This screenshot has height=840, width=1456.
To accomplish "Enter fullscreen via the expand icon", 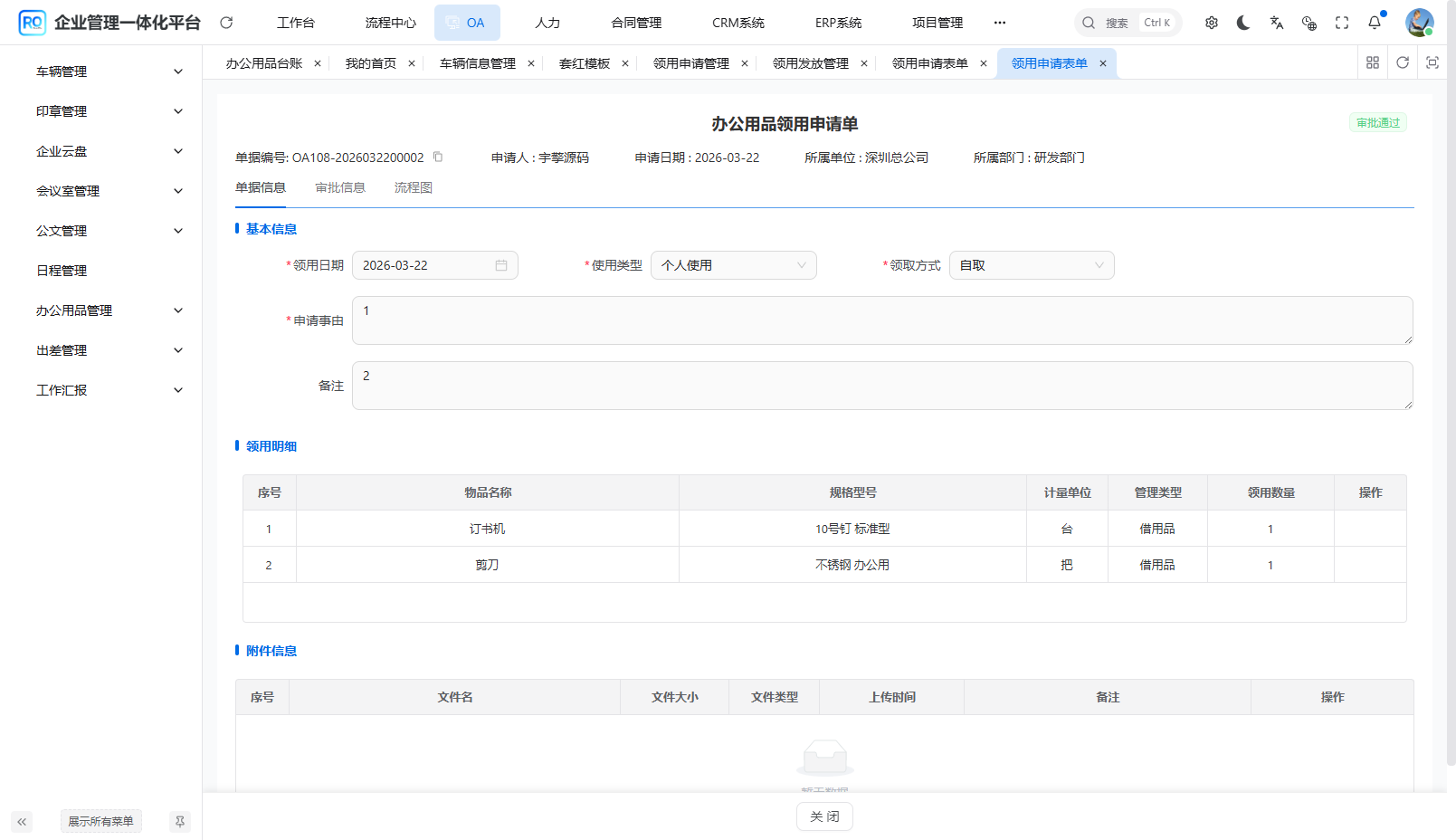I will coord(1341,22).
